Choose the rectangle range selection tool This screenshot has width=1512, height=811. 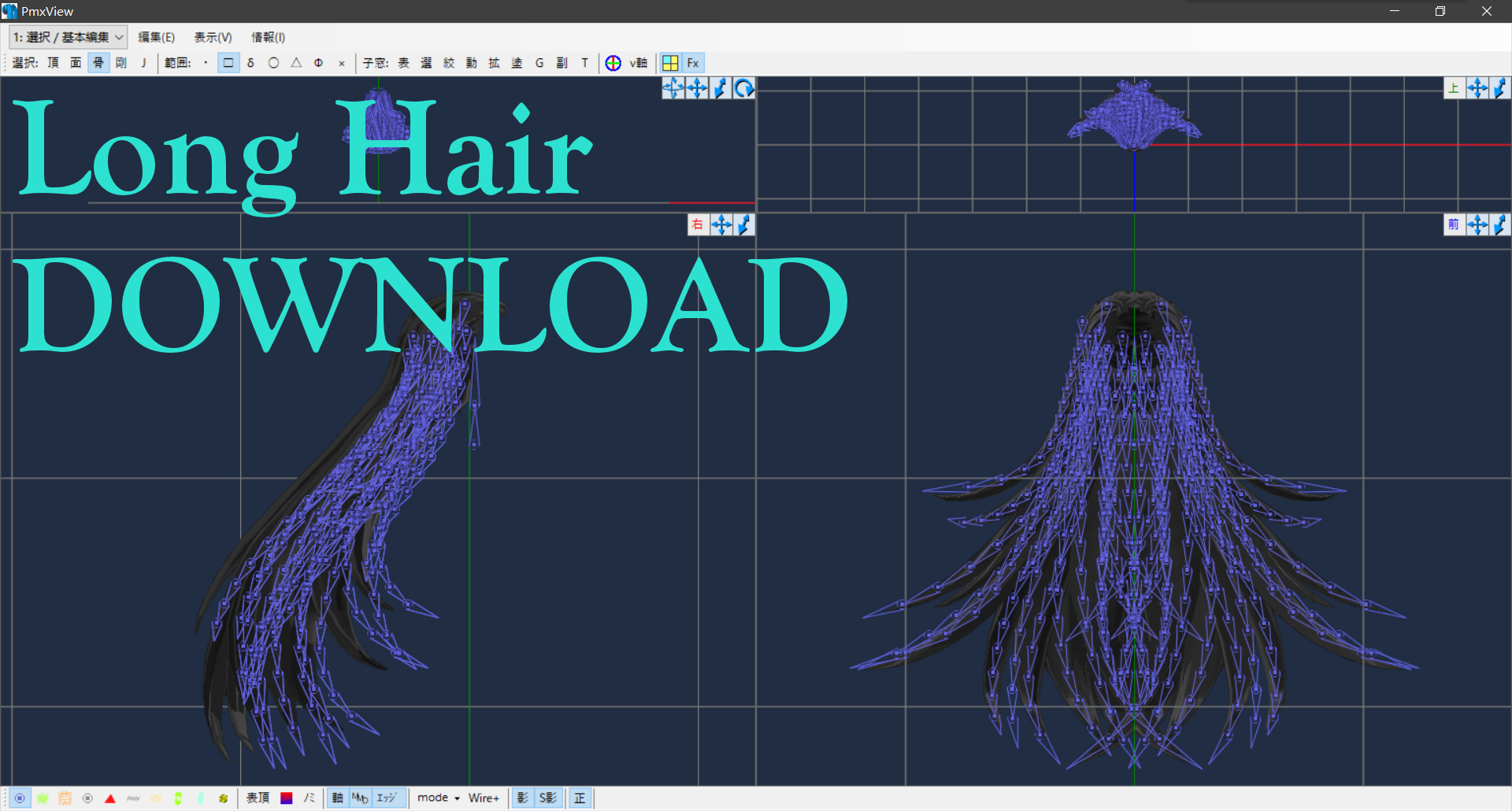click(x=228, y=63)
